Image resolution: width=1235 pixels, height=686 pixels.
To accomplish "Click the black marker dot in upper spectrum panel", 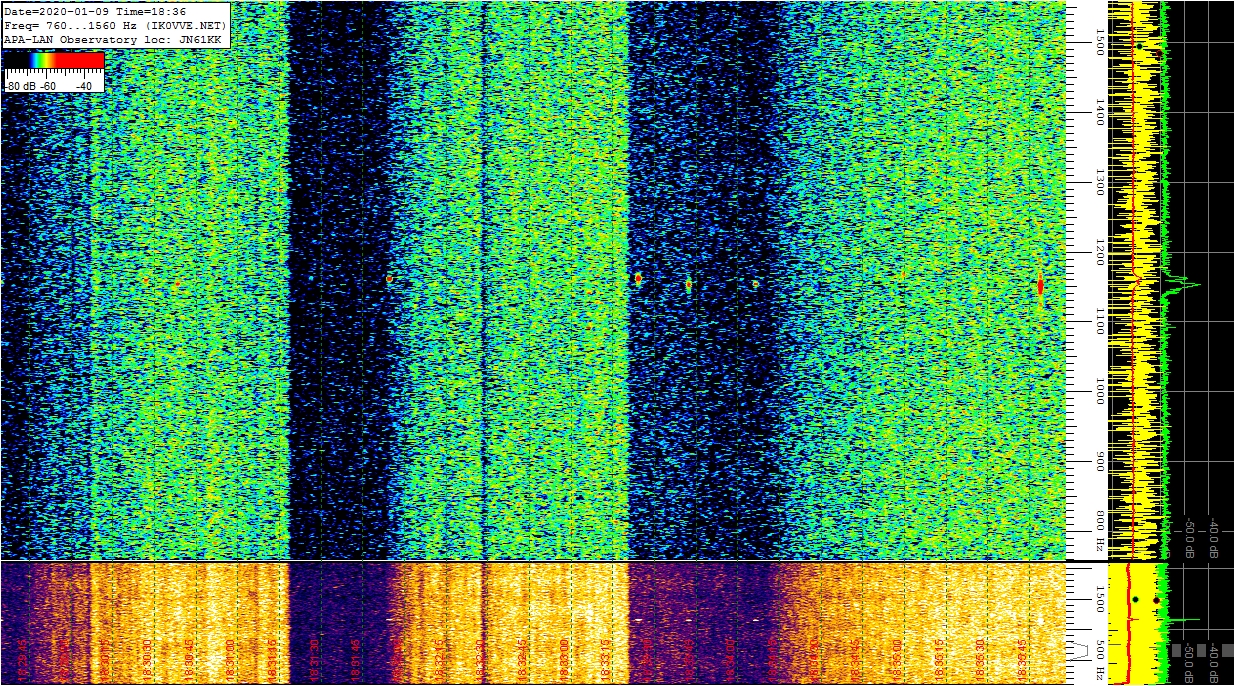I will (x=1139, y=46).
